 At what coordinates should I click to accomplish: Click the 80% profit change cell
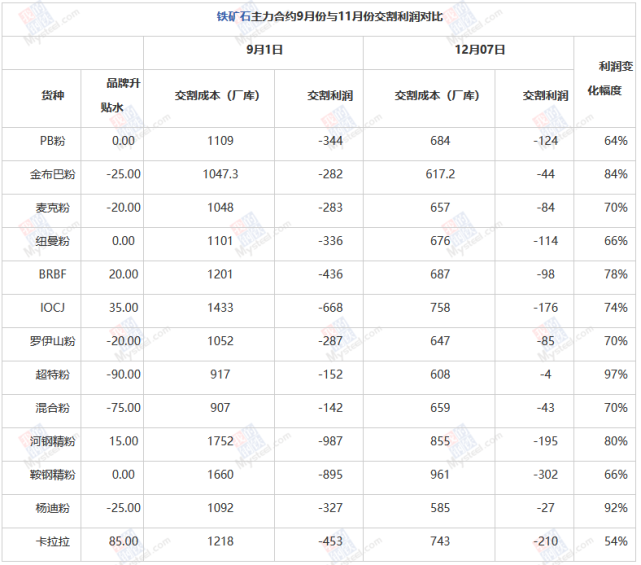[616, 441]
